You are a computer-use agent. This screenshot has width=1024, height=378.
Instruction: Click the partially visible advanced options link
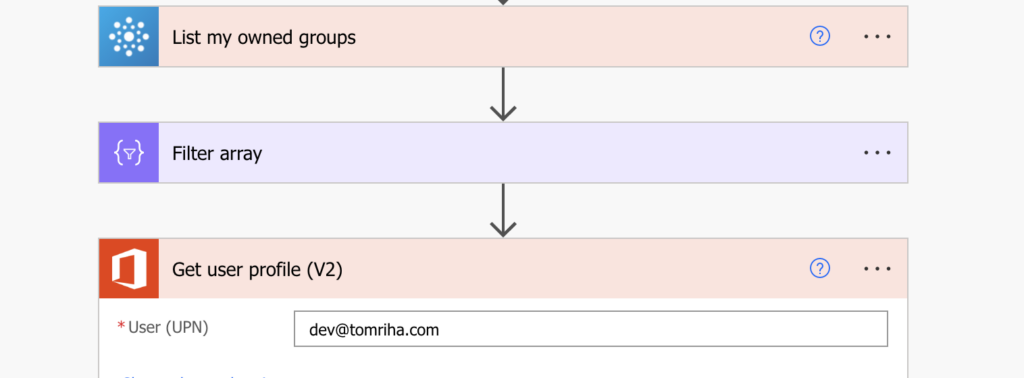coord(196,376)
